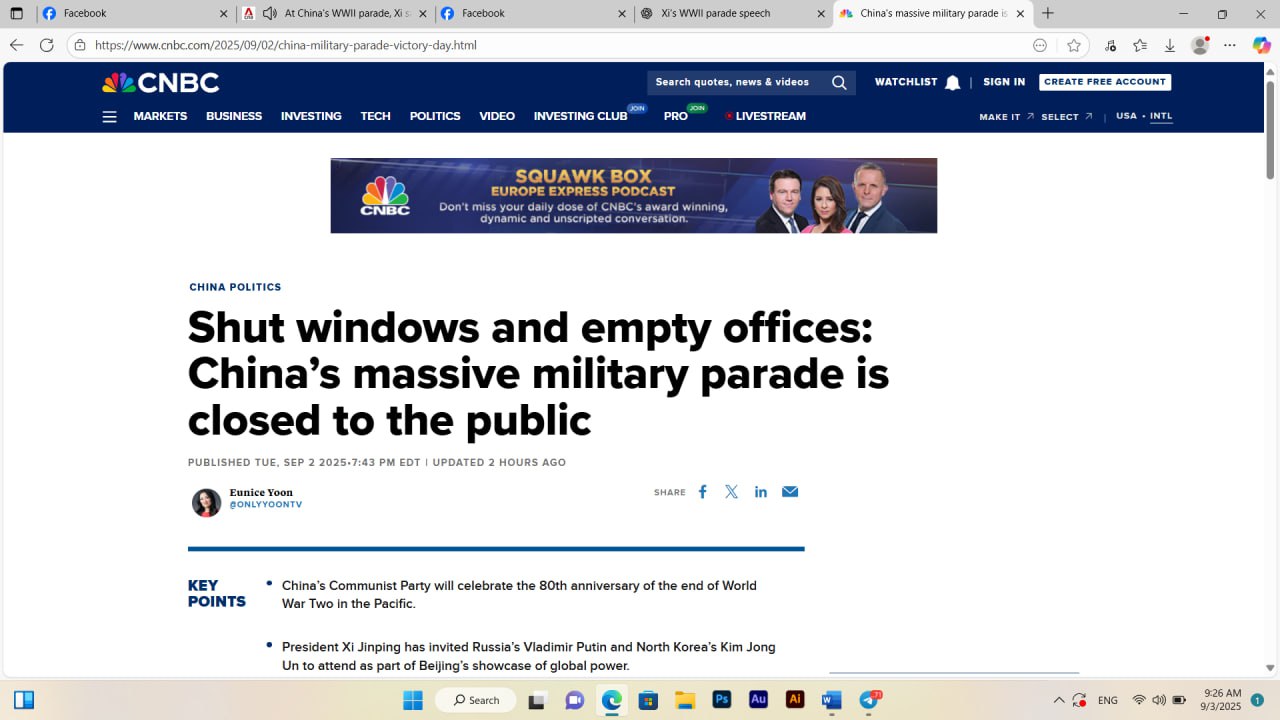Open MARKETS menu

160,116
